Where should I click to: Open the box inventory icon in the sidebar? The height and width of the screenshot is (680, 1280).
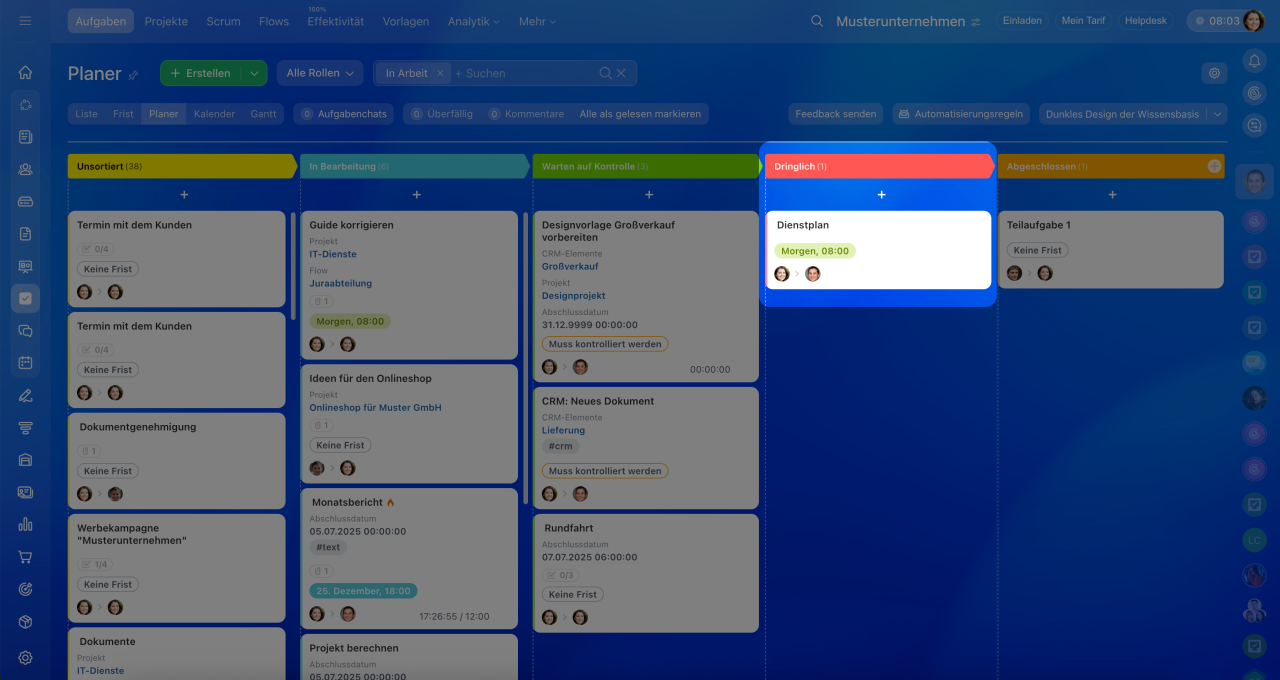click(x=25, y=622)
